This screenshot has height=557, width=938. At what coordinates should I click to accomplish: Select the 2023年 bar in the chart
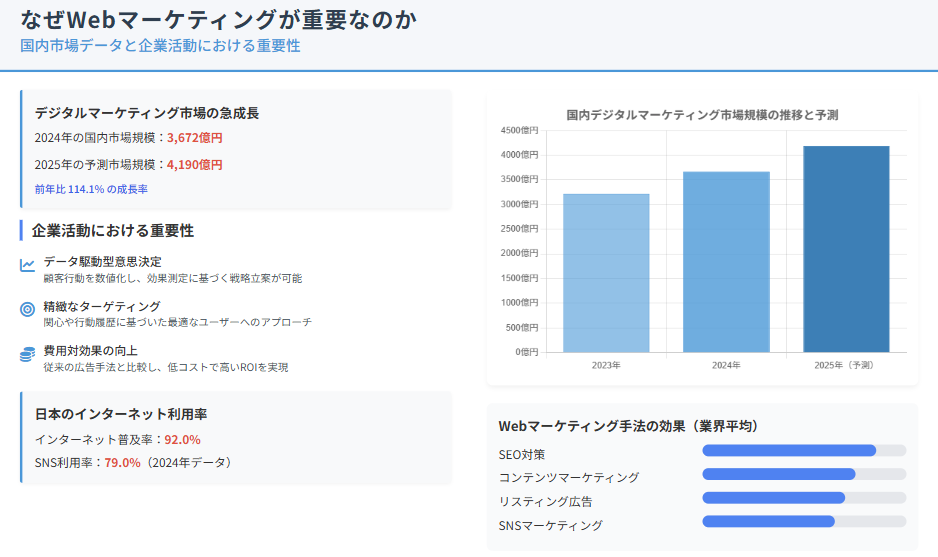[606, 272]
